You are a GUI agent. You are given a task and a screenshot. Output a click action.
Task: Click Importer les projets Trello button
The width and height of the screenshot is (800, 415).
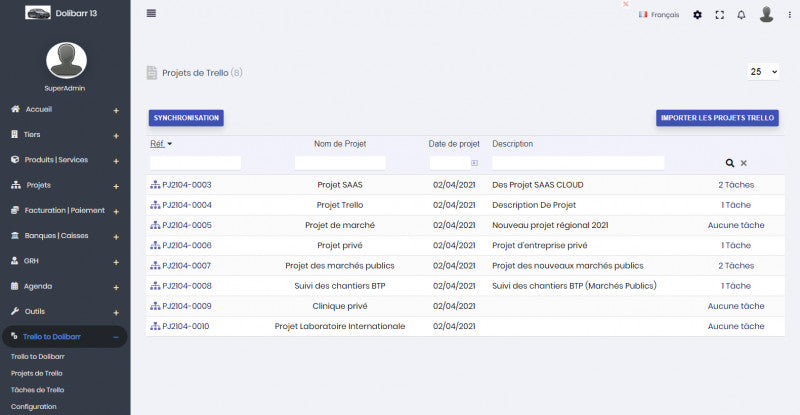(x=717, y=118)
